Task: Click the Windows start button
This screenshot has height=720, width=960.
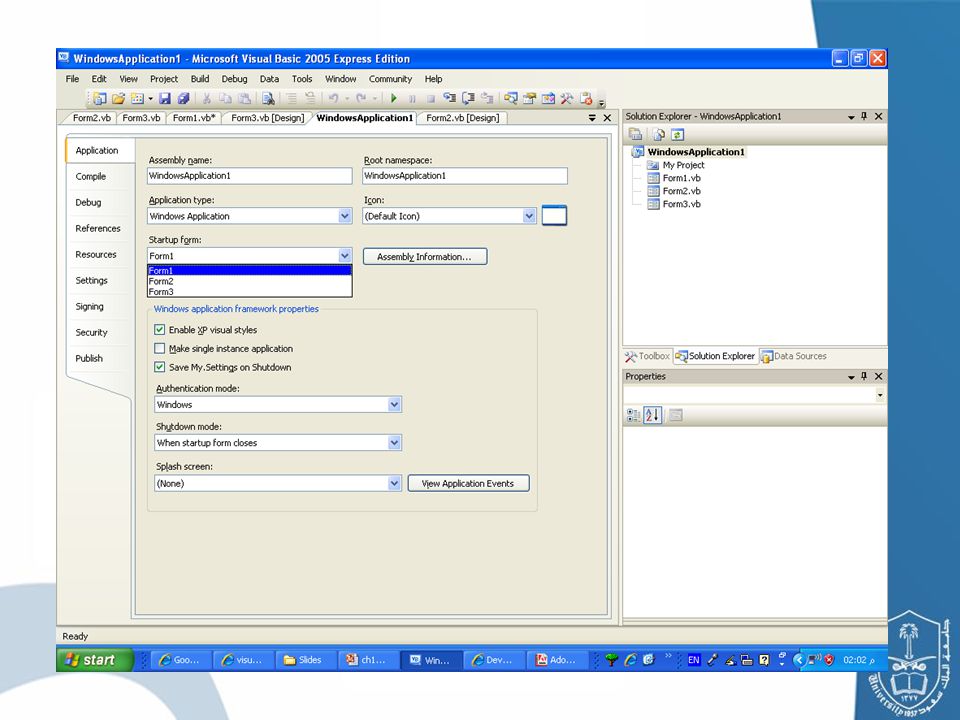Action: pyautogui.click(x=95, y=659)
